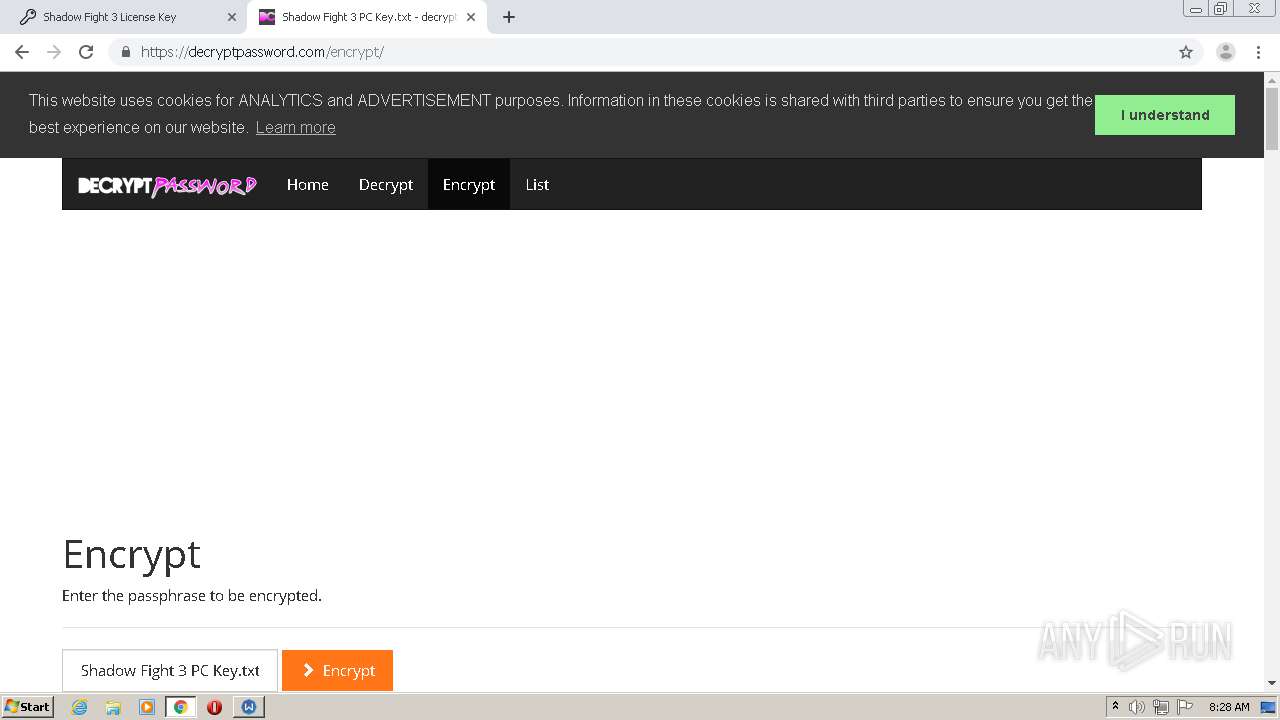Click the taskbar clock 8:28 AM

pyautogui.click(x=1229, y=707)
